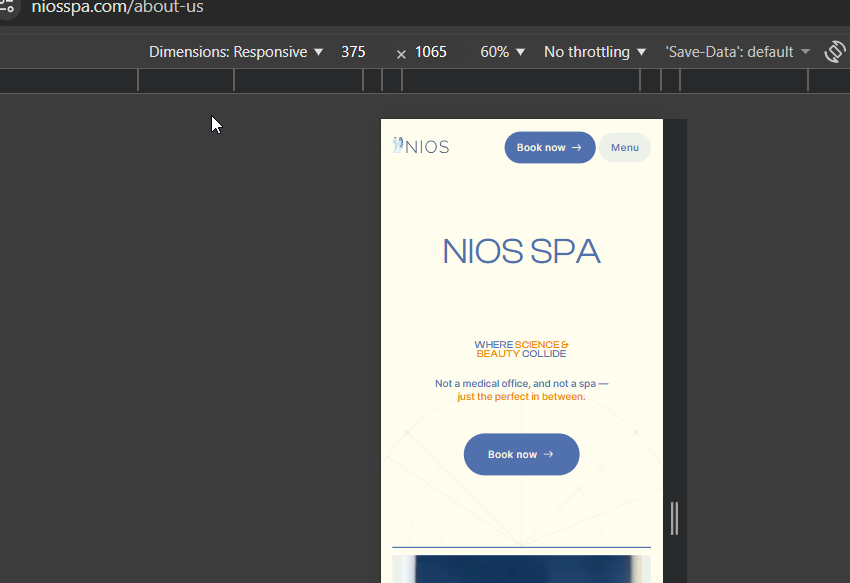850x583 pixels.
Task: Expand the 'Save-Data': default dropdown
Action: (737, 52)
